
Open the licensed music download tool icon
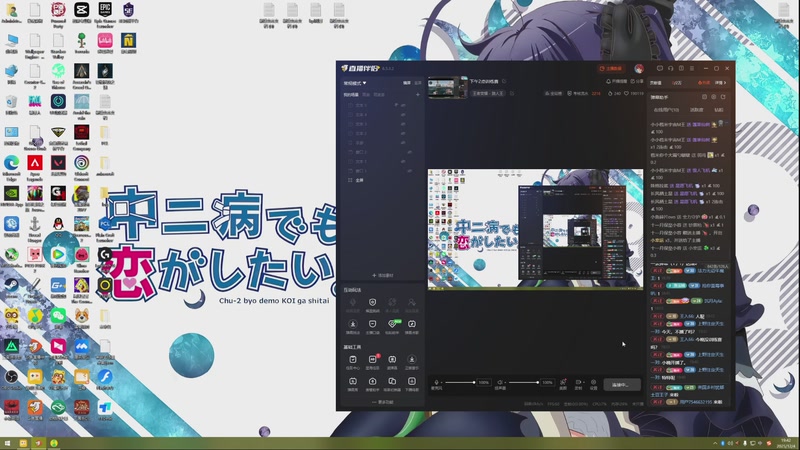pos(412,362)
